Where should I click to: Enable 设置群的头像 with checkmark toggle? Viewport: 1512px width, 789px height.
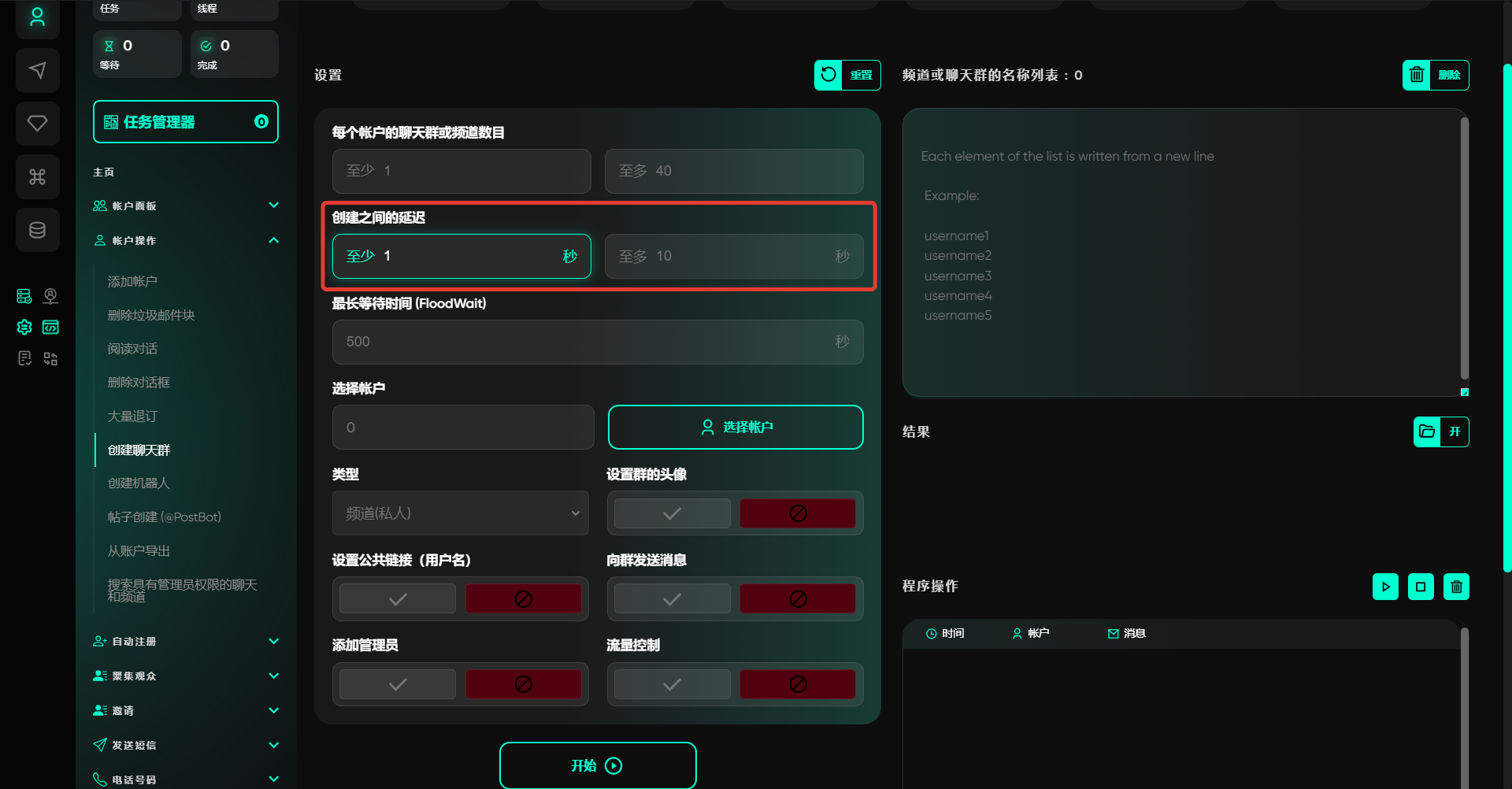click(x=672, y=513)
